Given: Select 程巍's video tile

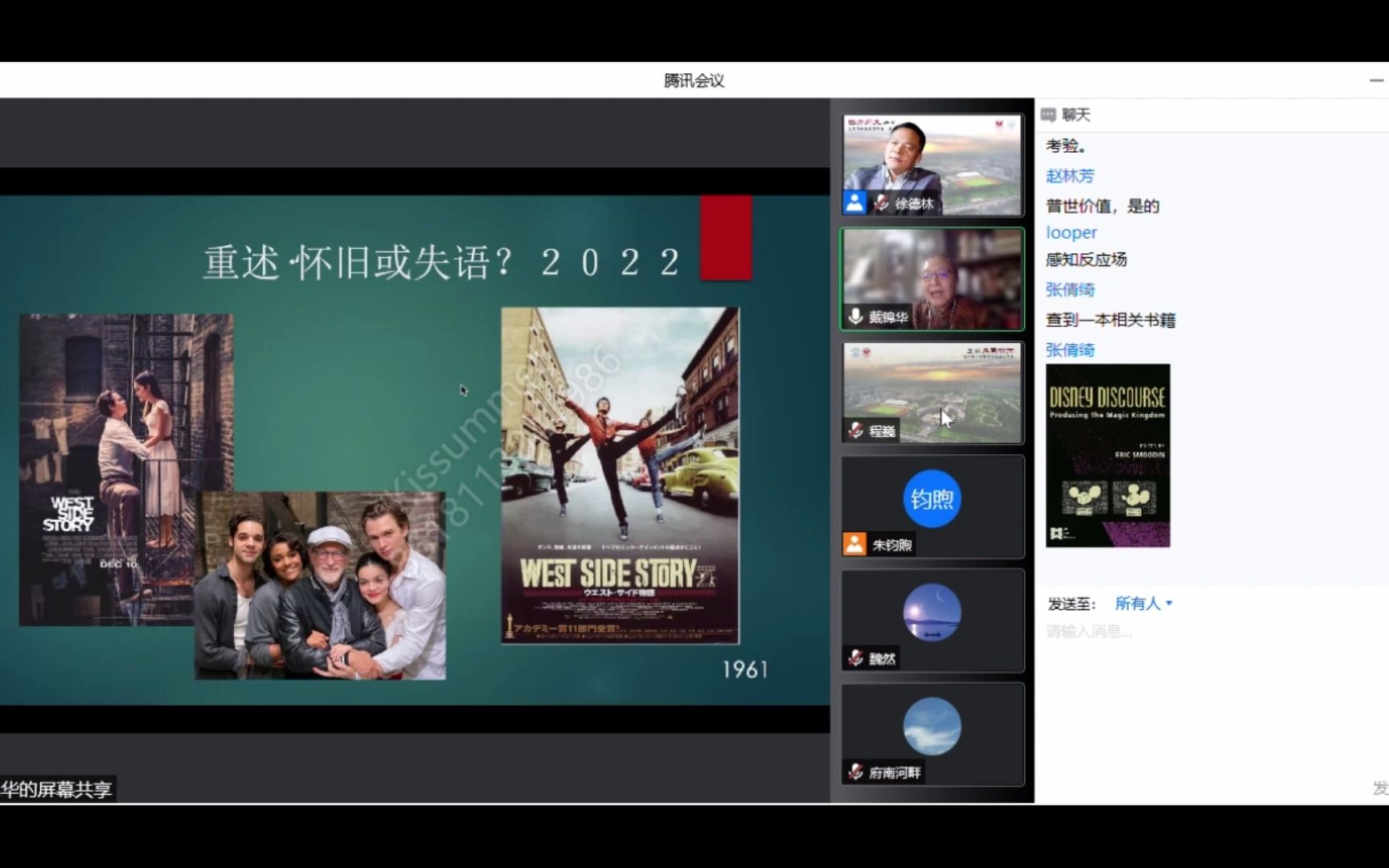Looking at the screenshot, I should (932, 393).
